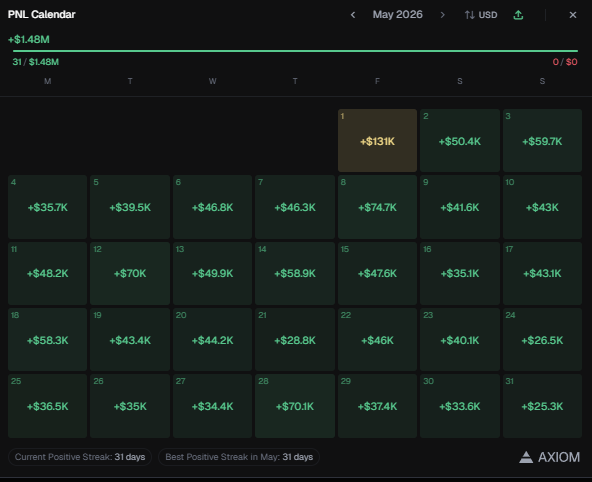Click the +$1.48M total PNL value
592x482 pixels.
[29, 39]
